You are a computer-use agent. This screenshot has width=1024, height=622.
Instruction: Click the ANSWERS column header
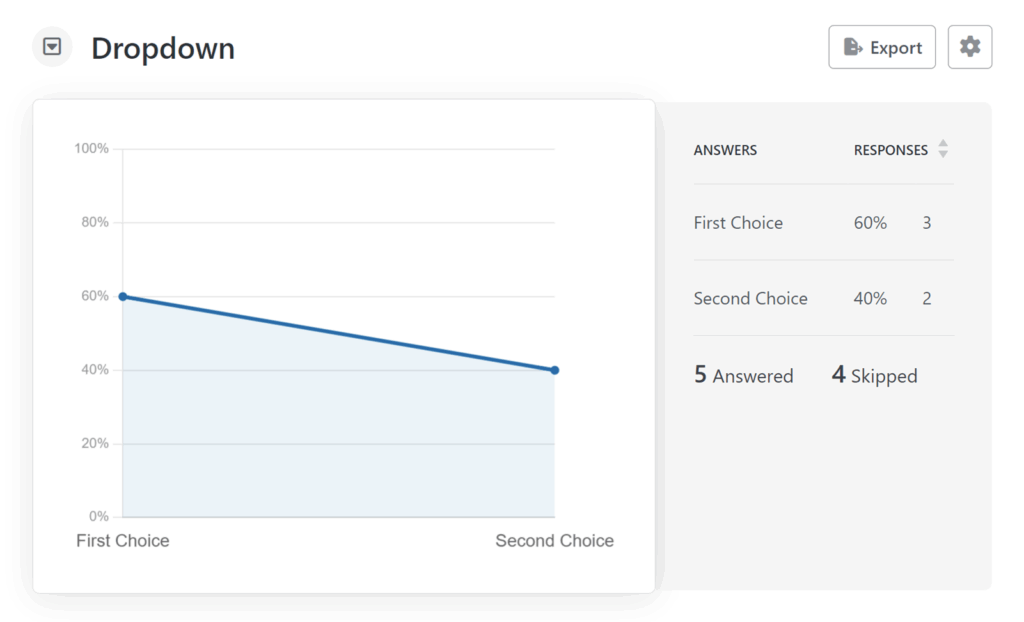[x=725, y=150]
